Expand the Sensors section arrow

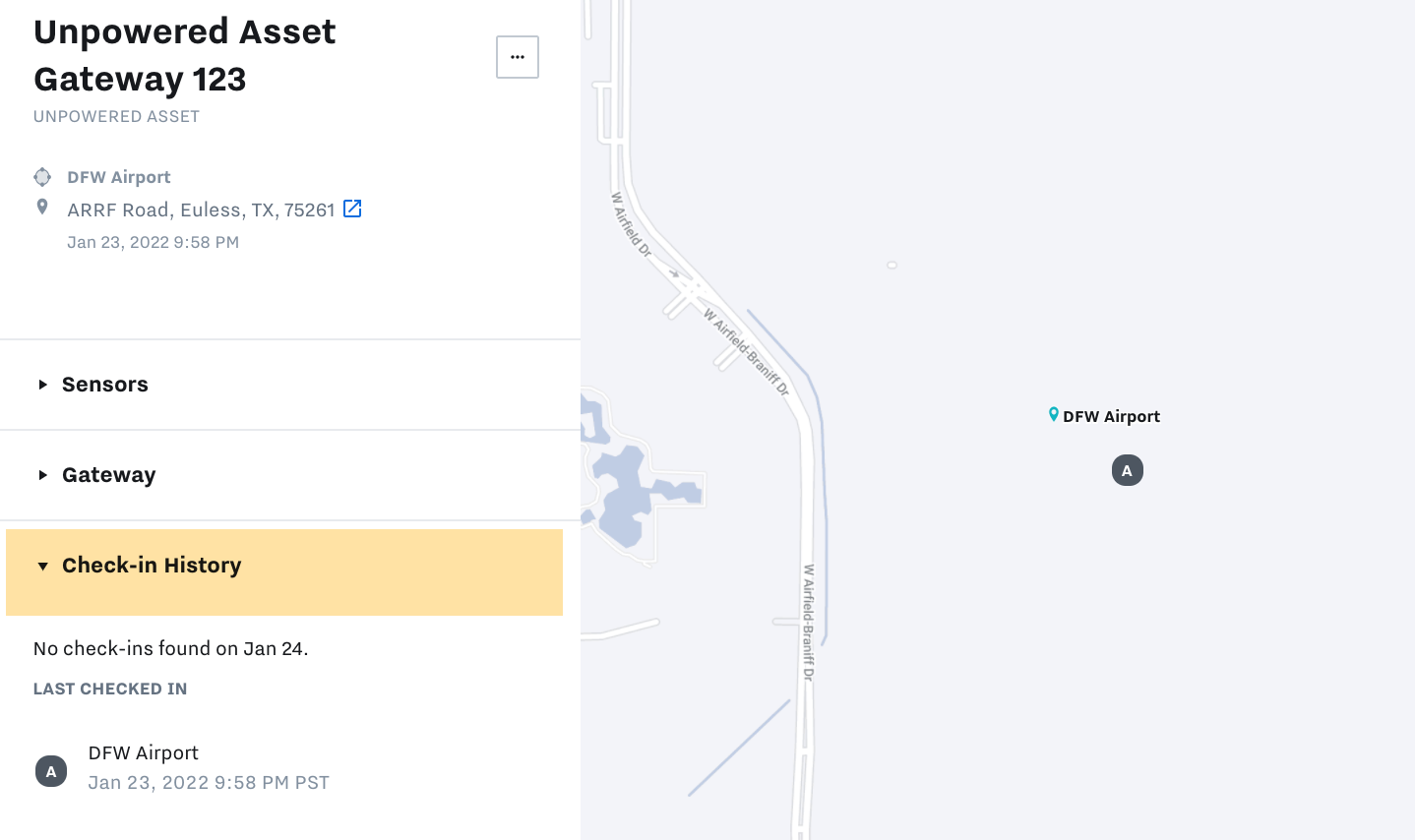(43, 385)
